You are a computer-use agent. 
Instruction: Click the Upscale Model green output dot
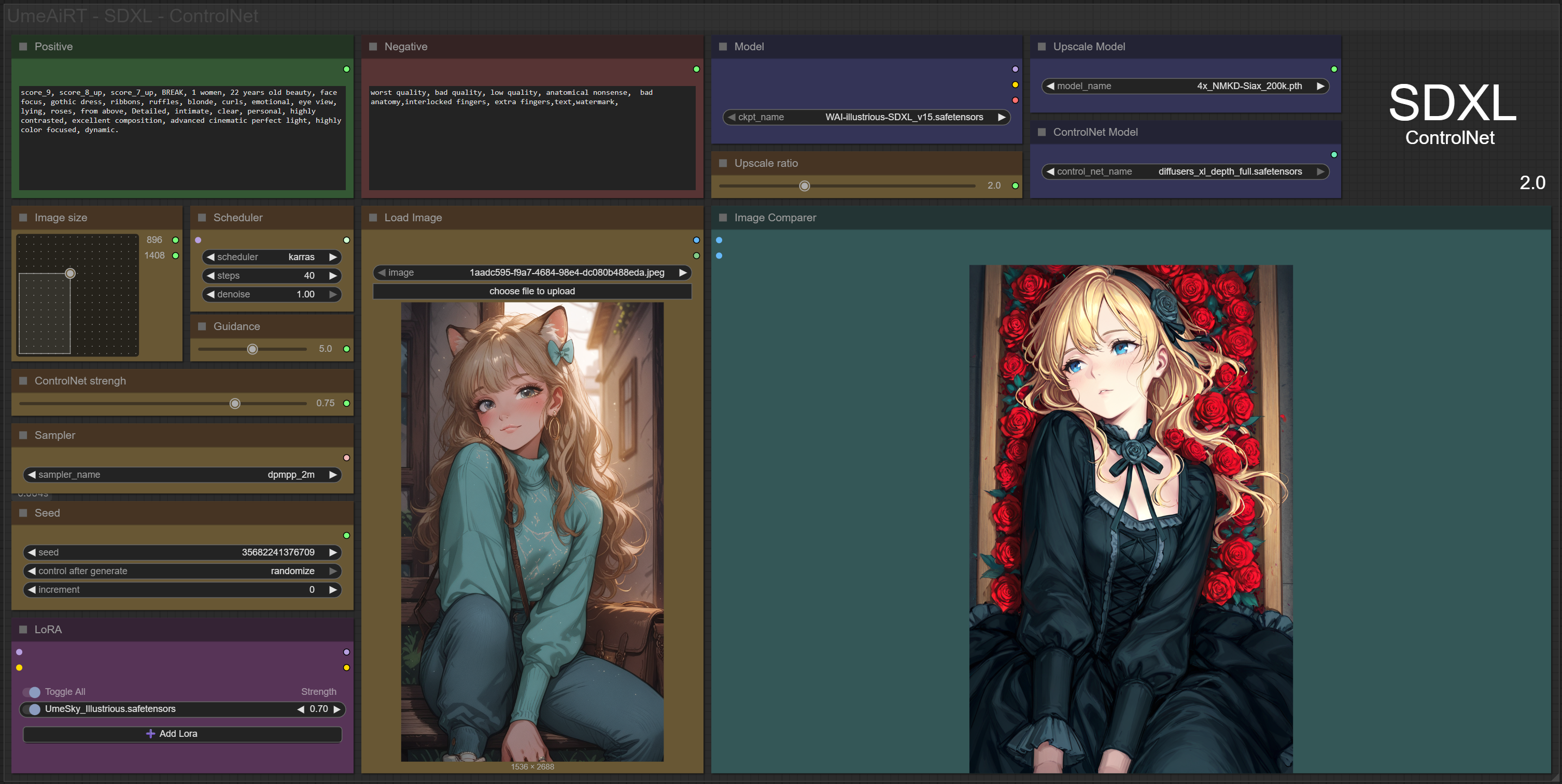1333,69
